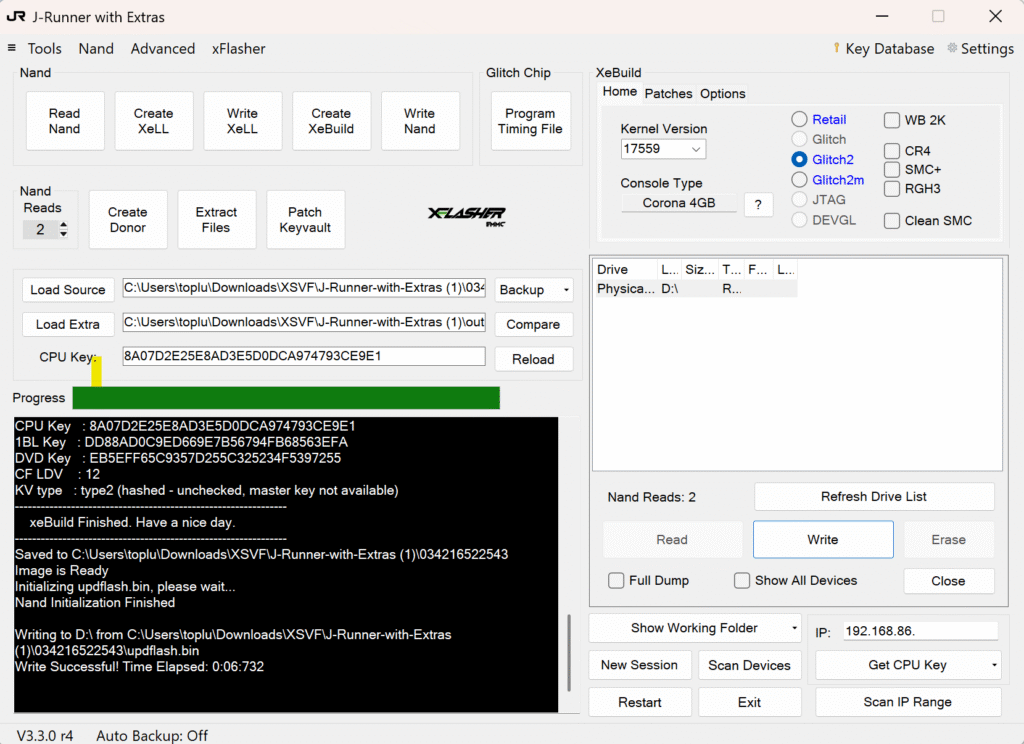Screen dimensions: 1024x744
Task: Enable the RGH3 checkbox
Action: 892,189
